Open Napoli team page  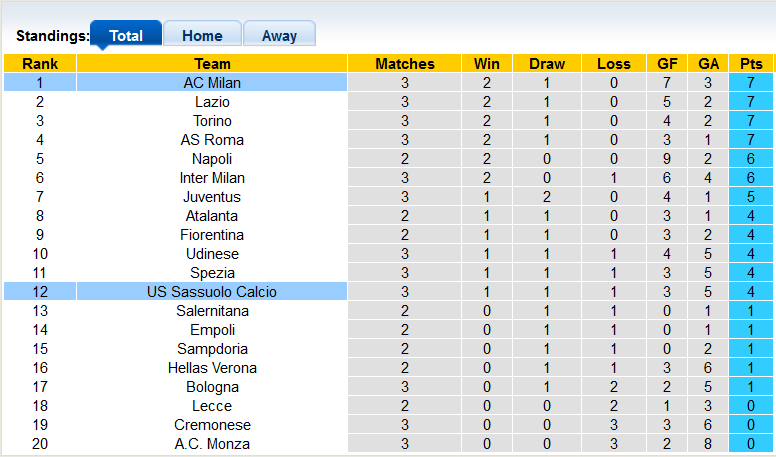[x=212, y=159]
